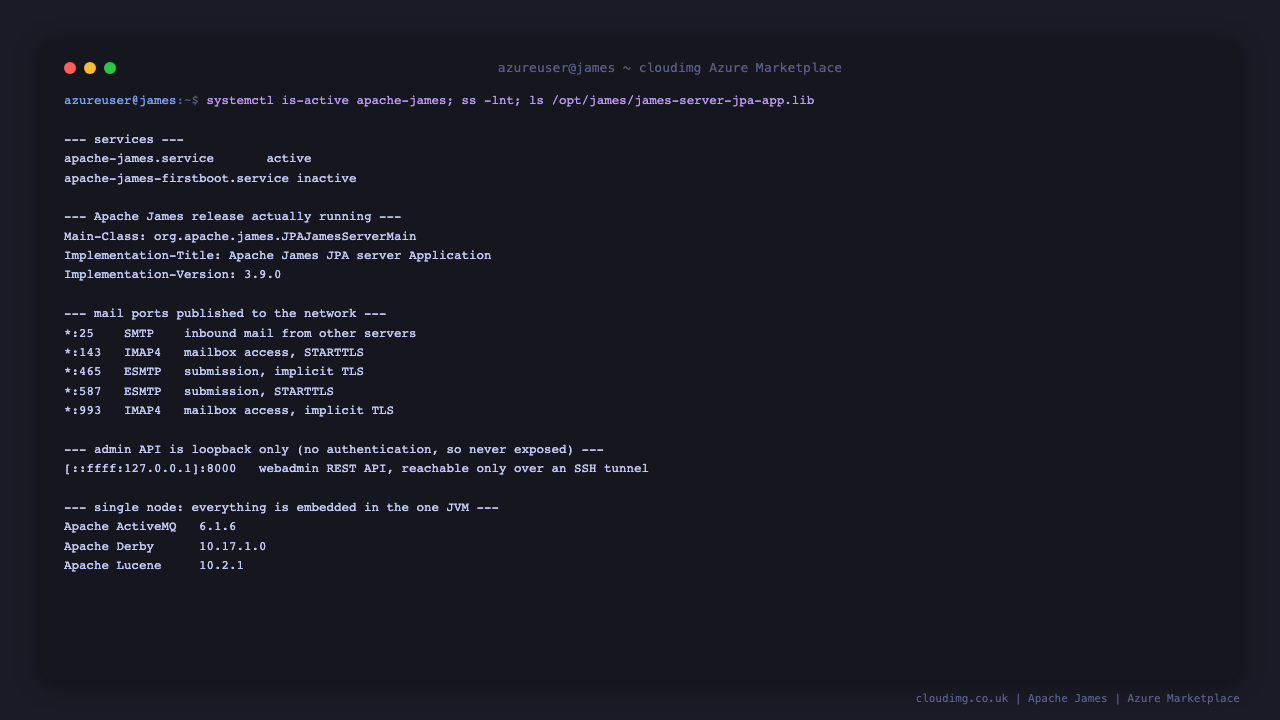This screenshot has width=1280, height=720.
Task: Click the terminal title 'azureuser@james ~ cloudimg Azure Marketplace'
Action: click(x=670, y=68)
